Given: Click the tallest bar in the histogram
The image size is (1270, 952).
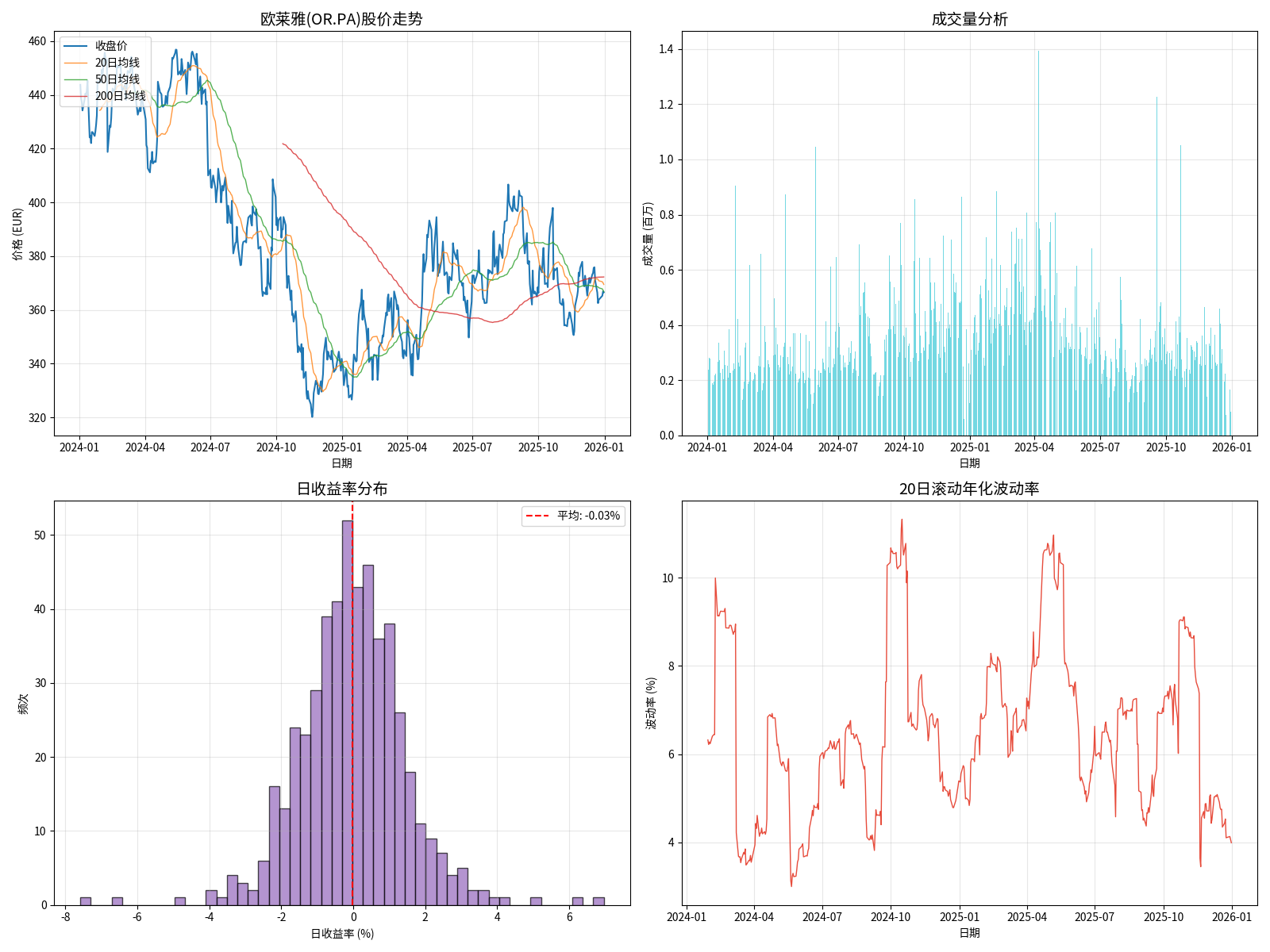Looking at the screenshot, I should click(x=347, y=714).
